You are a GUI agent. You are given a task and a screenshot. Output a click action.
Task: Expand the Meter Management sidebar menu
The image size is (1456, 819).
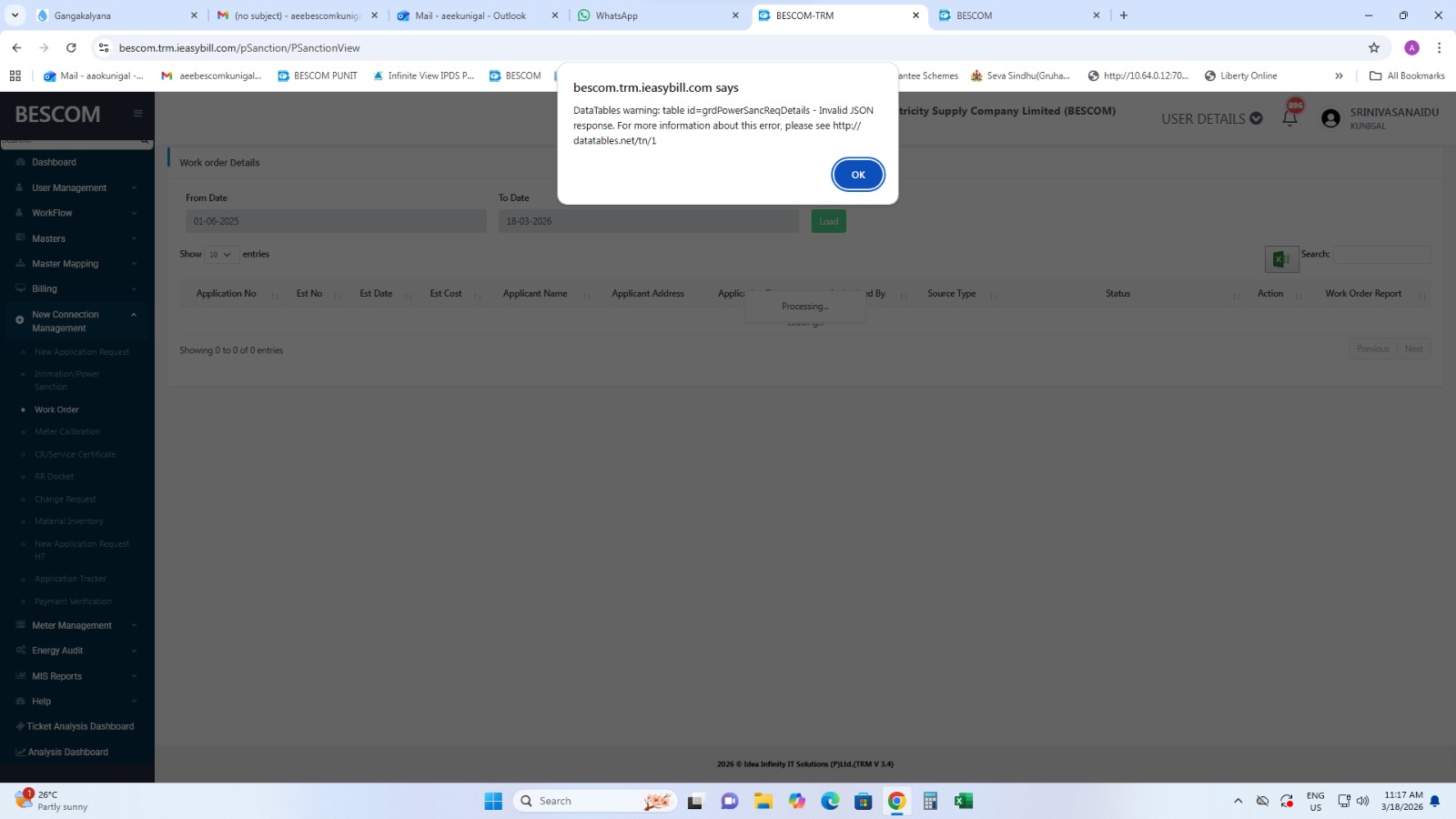click(x=77, y=625)
